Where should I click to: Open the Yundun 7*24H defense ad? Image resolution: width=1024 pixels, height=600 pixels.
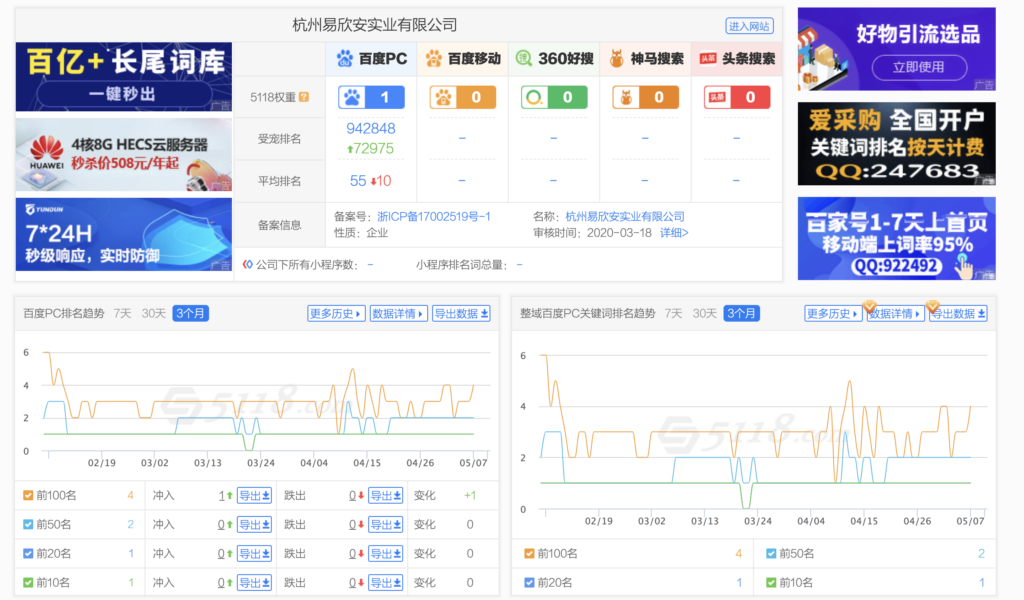[123, 234]
